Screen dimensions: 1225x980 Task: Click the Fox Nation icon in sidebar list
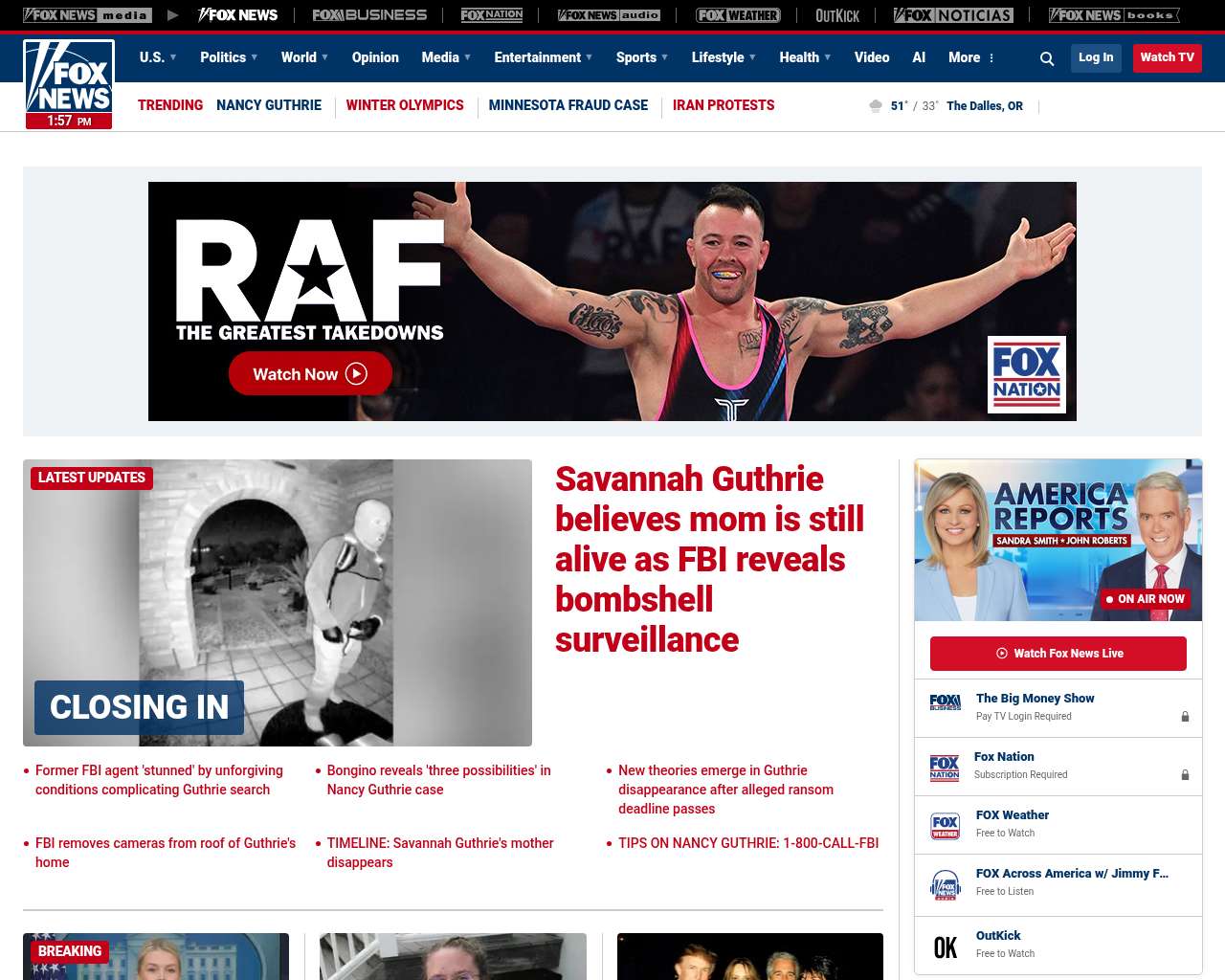tap(945, 768)
